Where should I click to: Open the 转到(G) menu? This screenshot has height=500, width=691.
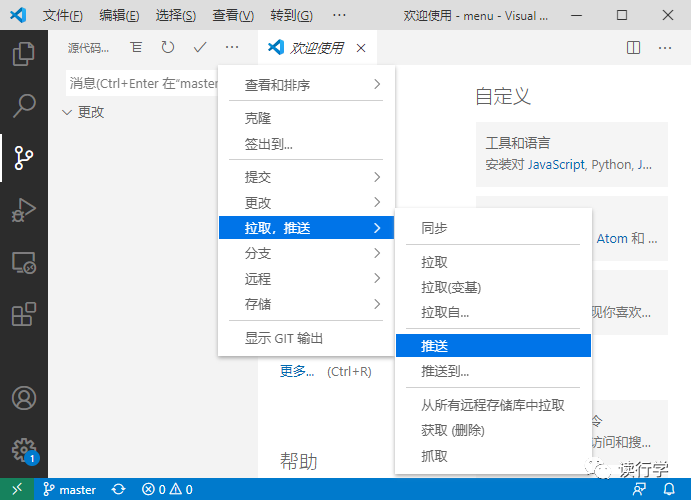point(291,16)
